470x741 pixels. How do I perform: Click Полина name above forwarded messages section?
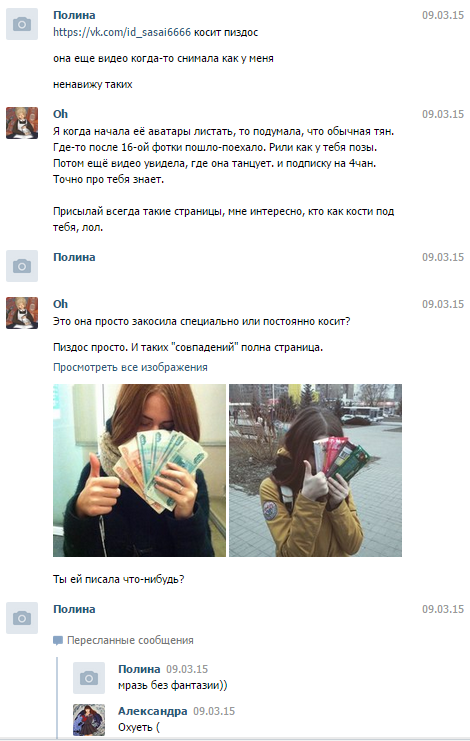[74, 609]
